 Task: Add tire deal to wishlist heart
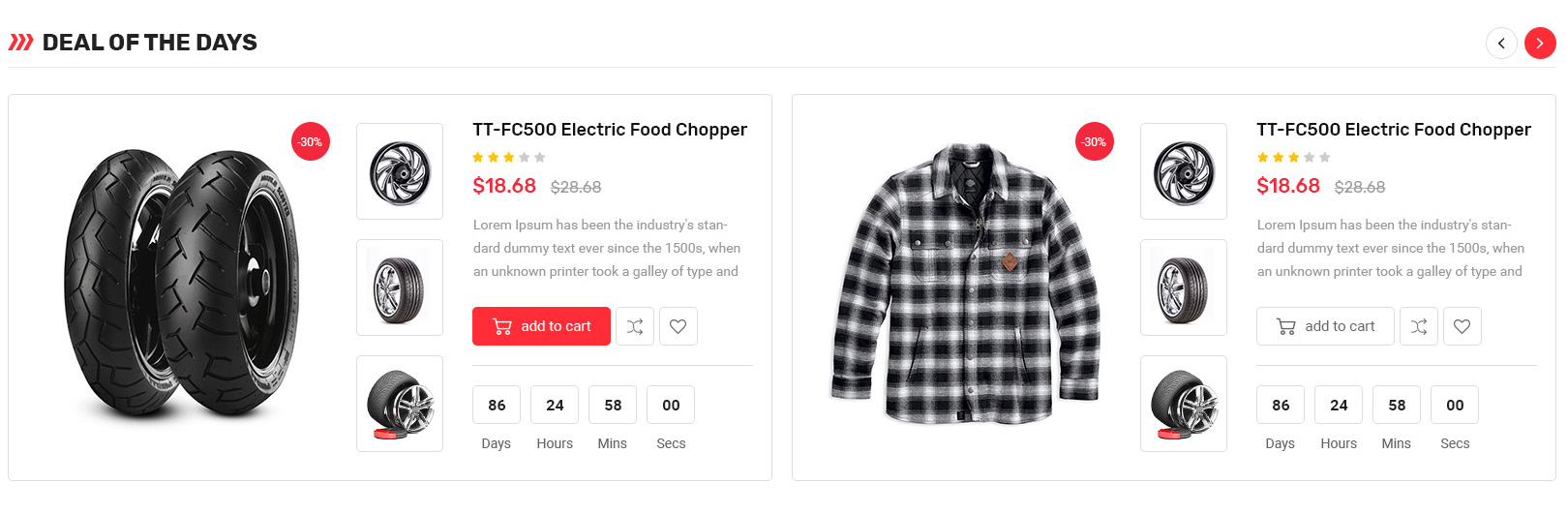tap(678, 326)
